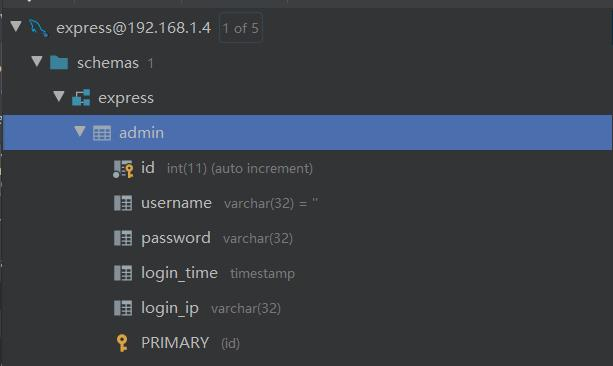Collapse the express schema arrow

(59, 96)
